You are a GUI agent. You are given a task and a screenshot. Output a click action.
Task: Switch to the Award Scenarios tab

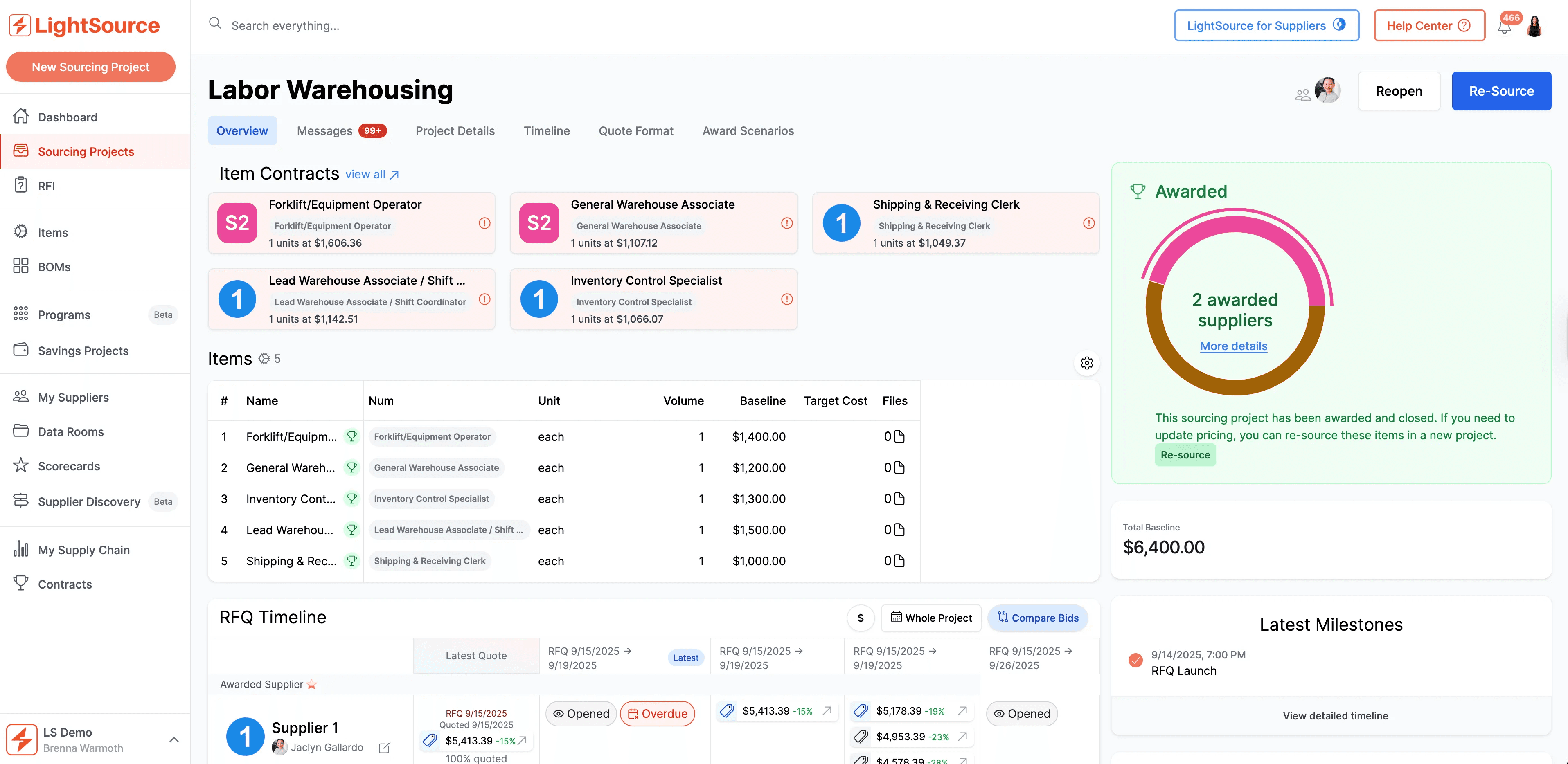point(748,131)
